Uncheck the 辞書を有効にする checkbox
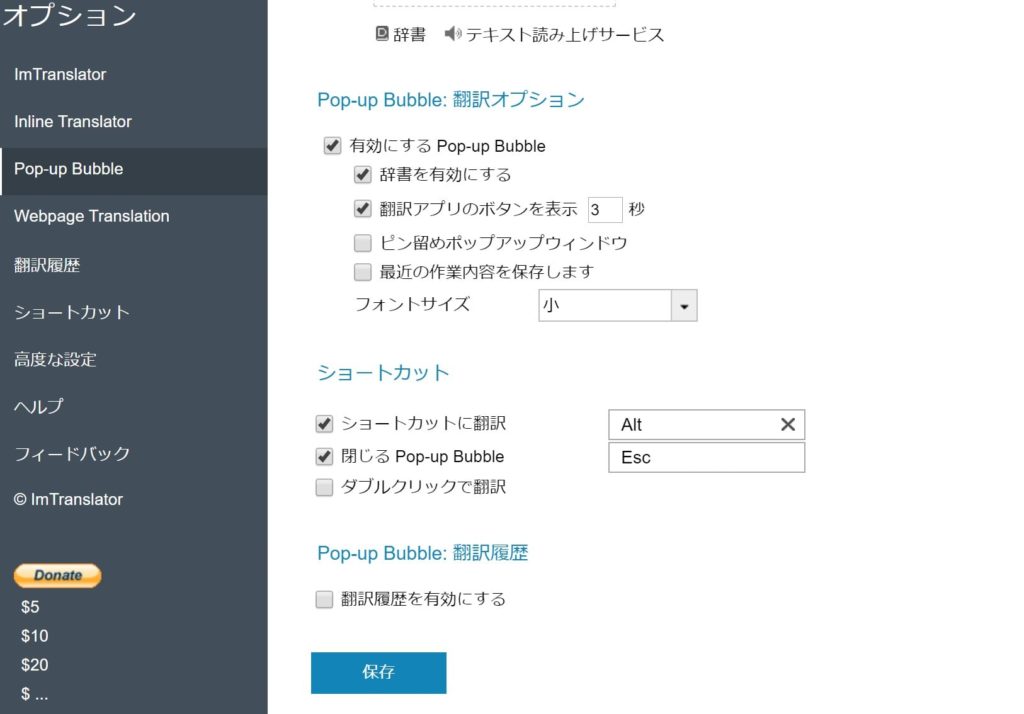 tap(363, 175)
